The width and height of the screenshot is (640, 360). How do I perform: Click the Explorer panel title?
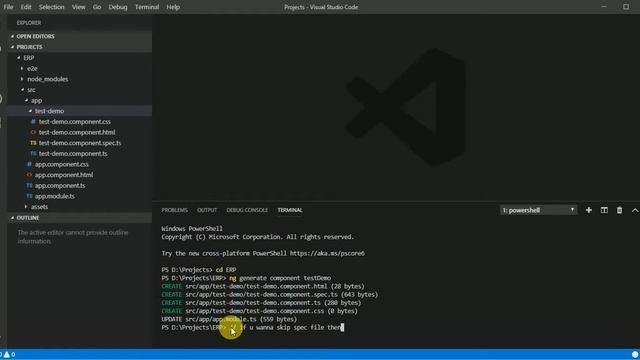[x=29, y=23]
